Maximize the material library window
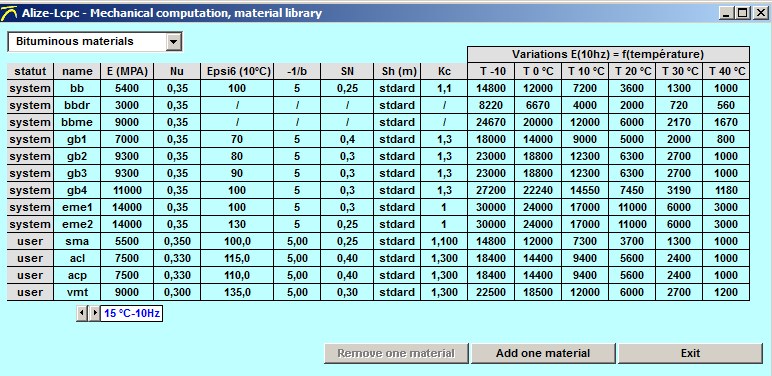Screen dimensions: 772x376 (742, 13)
